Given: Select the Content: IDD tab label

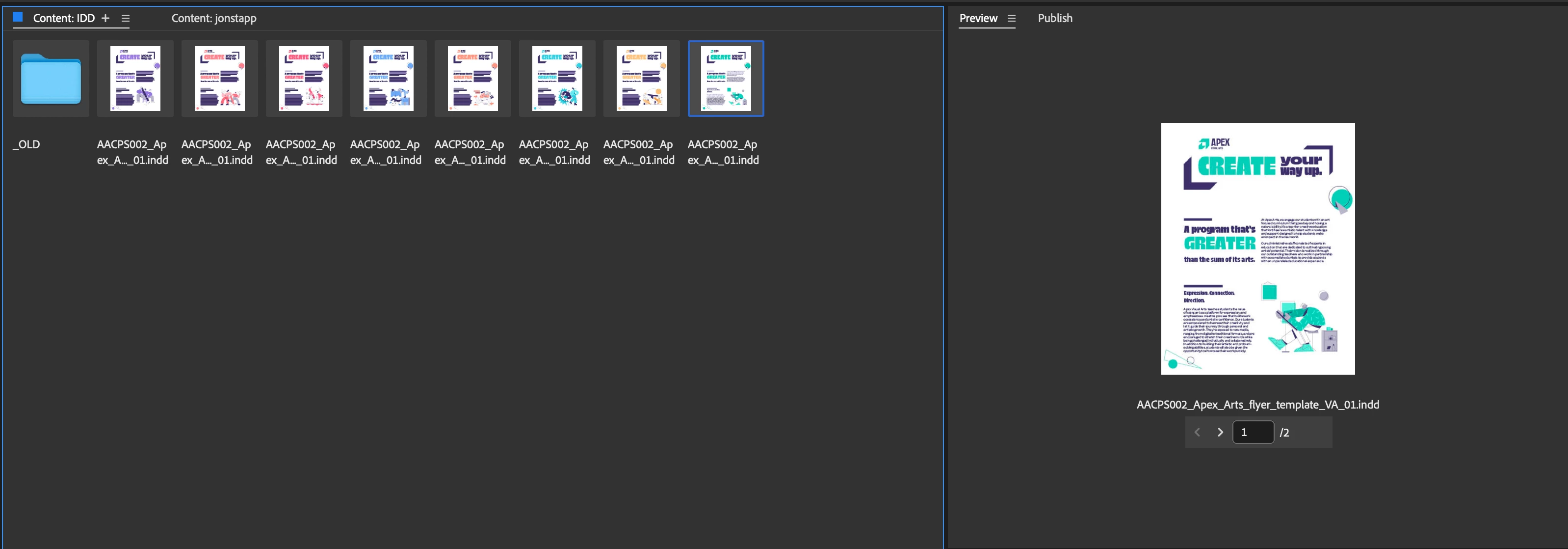Looking at the screenshot, I should 64,18.
